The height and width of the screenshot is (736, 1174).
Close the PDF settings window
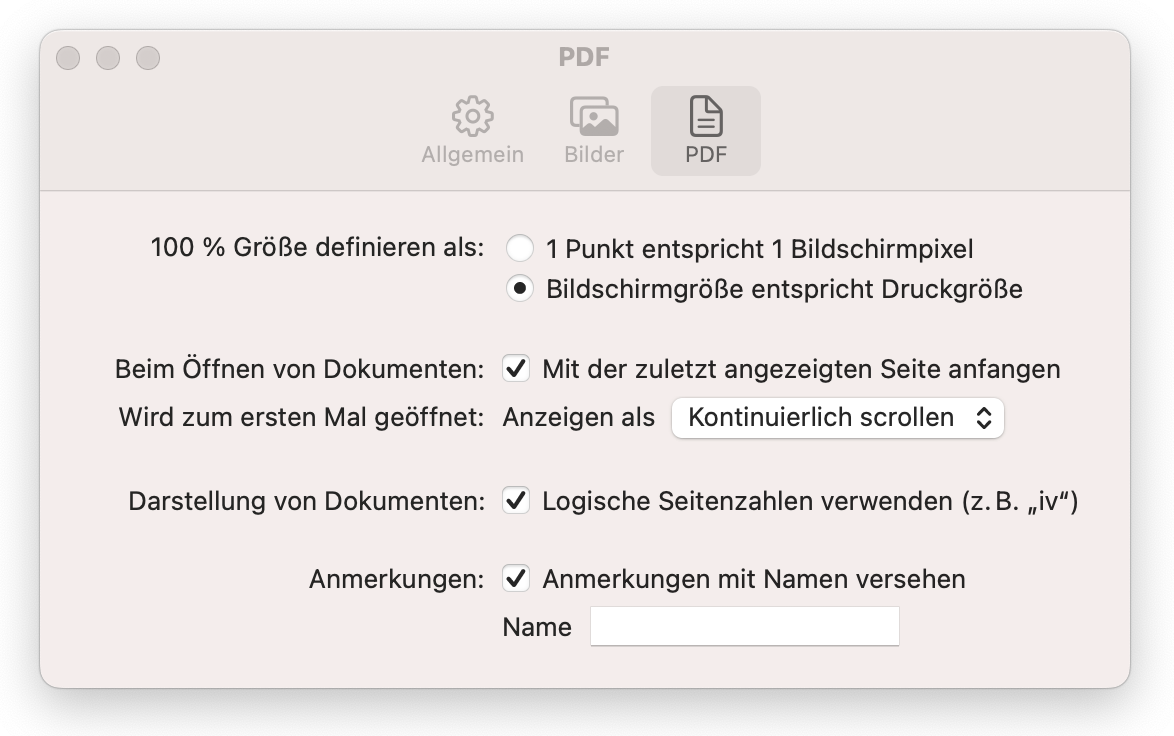click(x=68, y=58)
